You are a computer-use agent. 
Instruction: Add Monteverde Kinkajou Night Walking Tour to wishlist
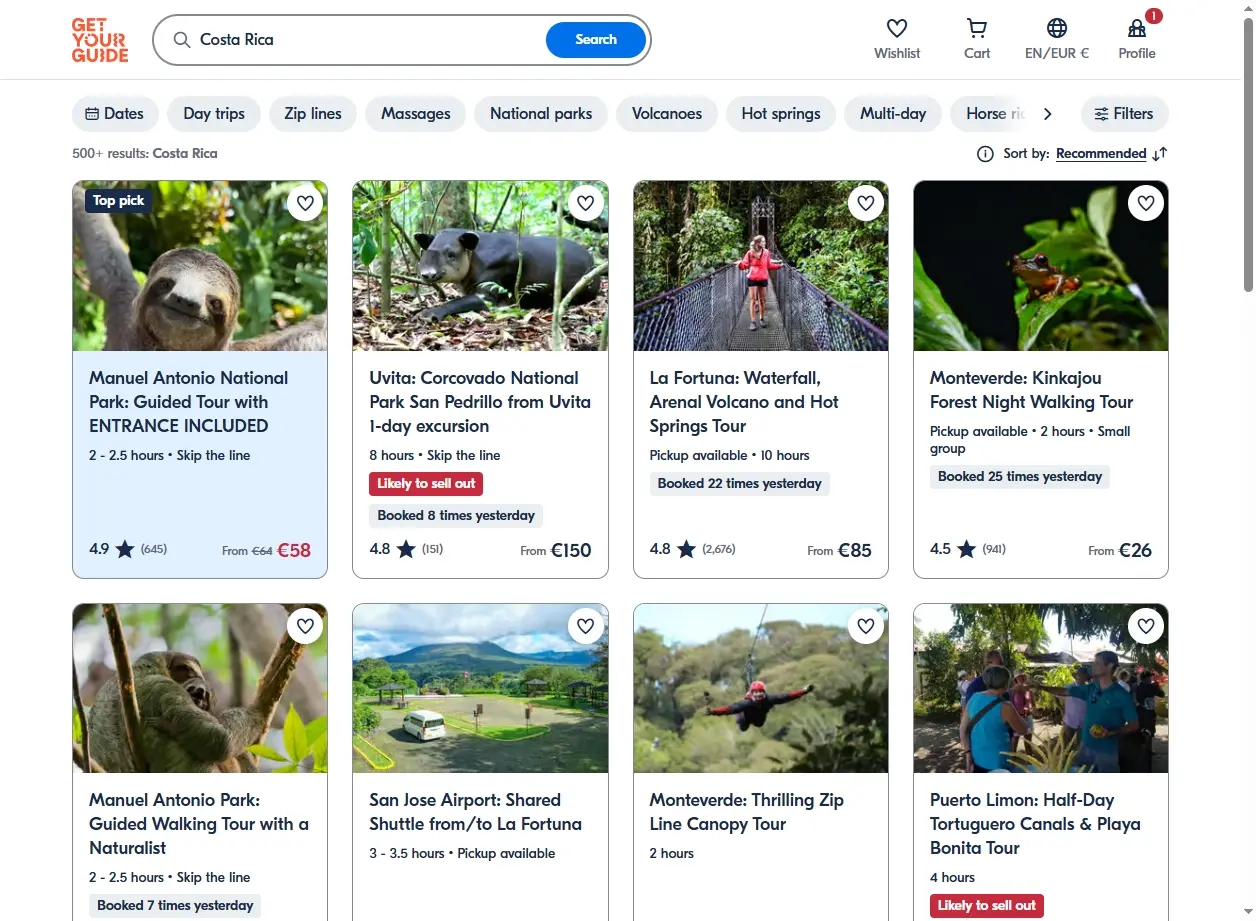coord(1146,203)
